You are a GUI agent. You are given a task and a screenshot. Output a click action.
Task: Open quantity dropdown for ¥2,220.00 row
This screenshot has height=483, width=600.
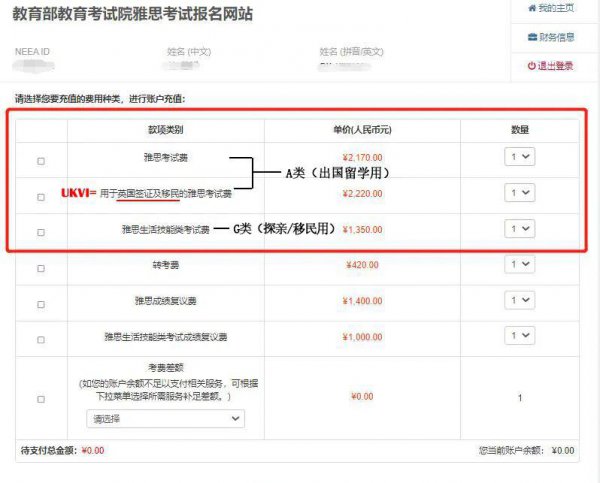click(x=520, y=193)
